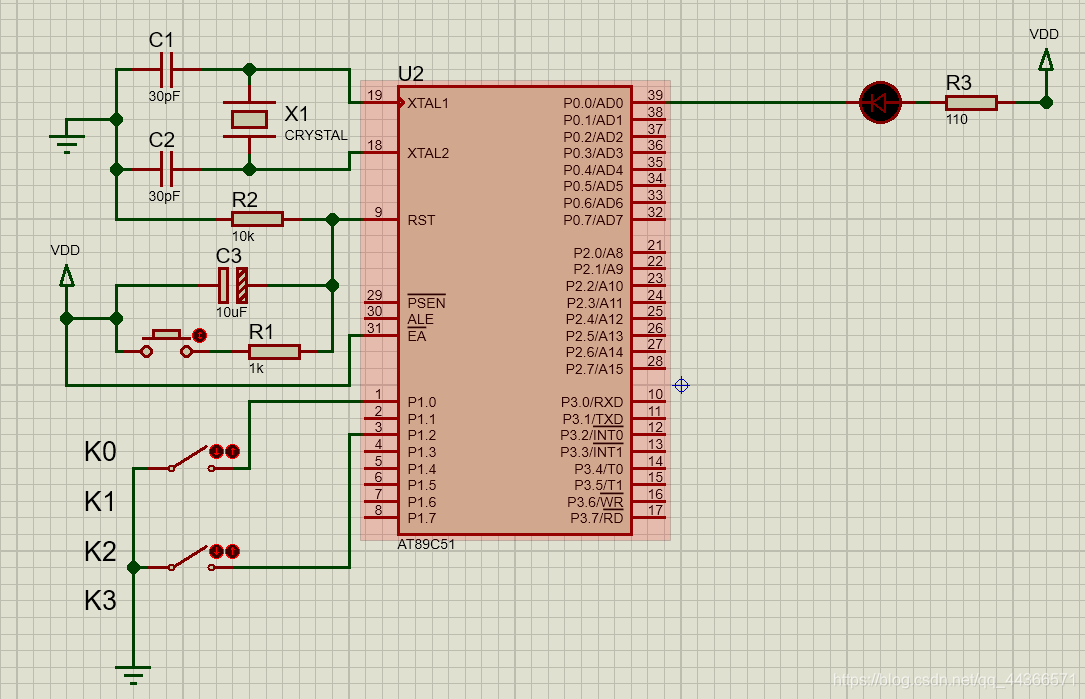This screenshot has width=1085, height=699.
Task: Click the K3 text label
Action: 100,601
